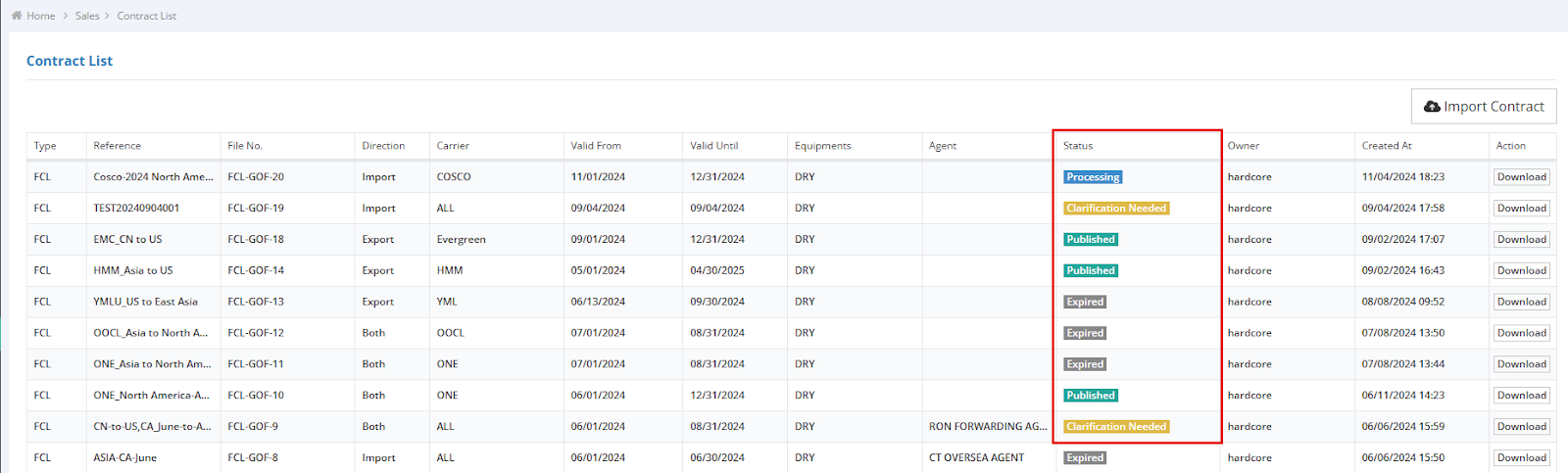Click the Contract List breadcrumb

click(x=146, y=16)
